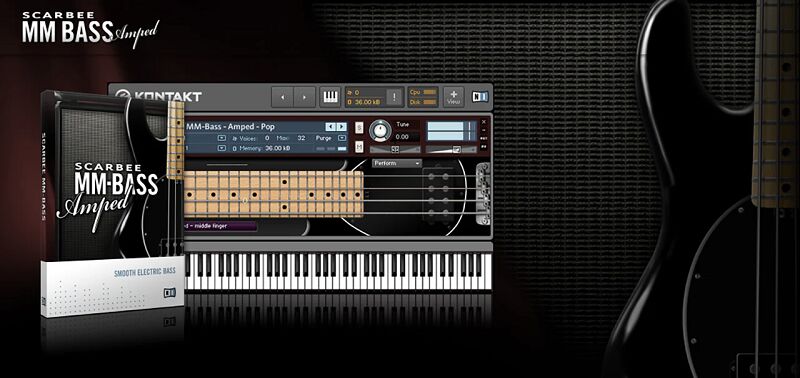Adjust the volume slider under level meters
Viewport: 800px width, 378px height.
[452, 149]
